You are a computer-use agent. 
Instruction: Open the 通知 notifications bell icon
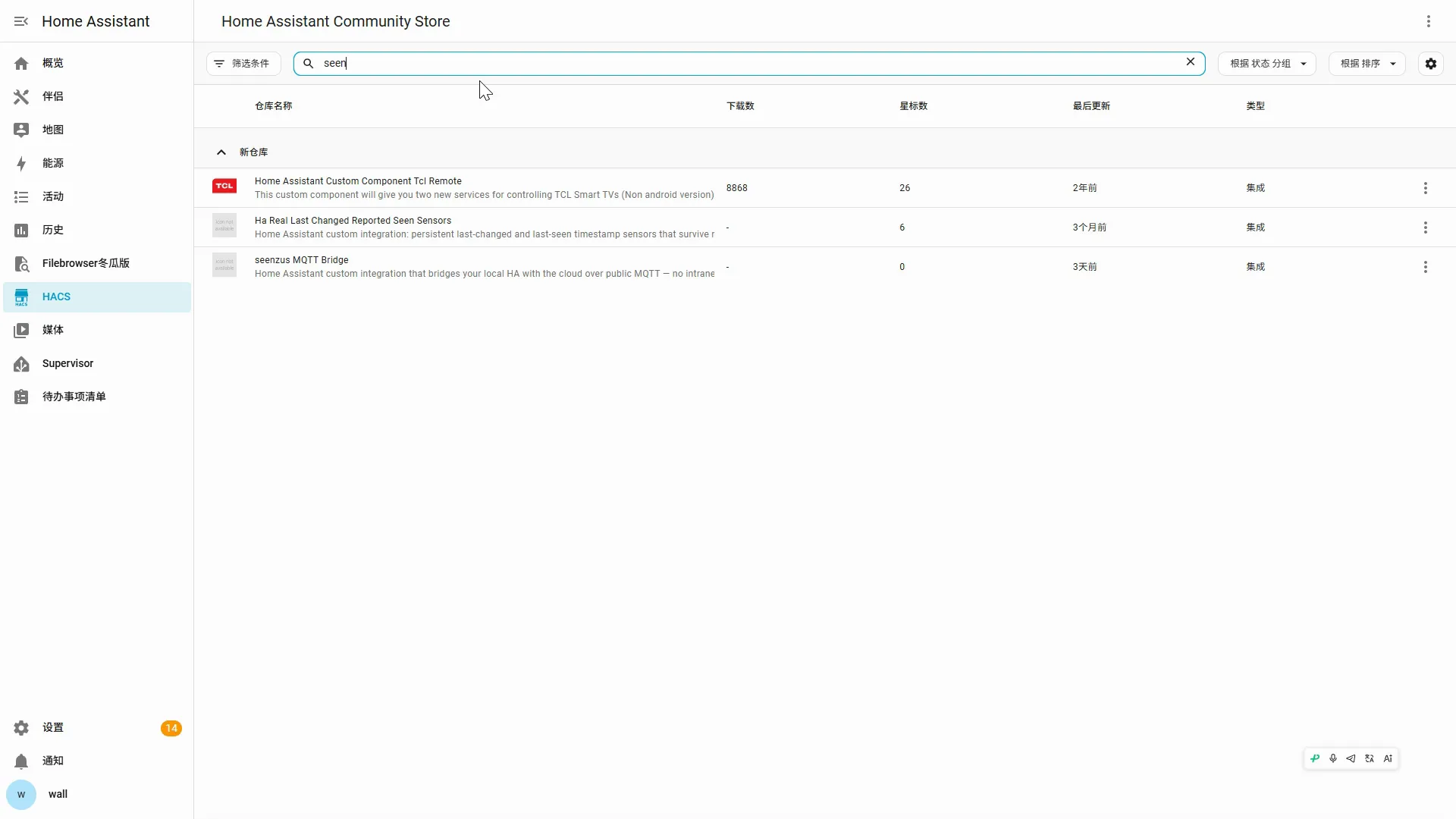pos(21,761)
